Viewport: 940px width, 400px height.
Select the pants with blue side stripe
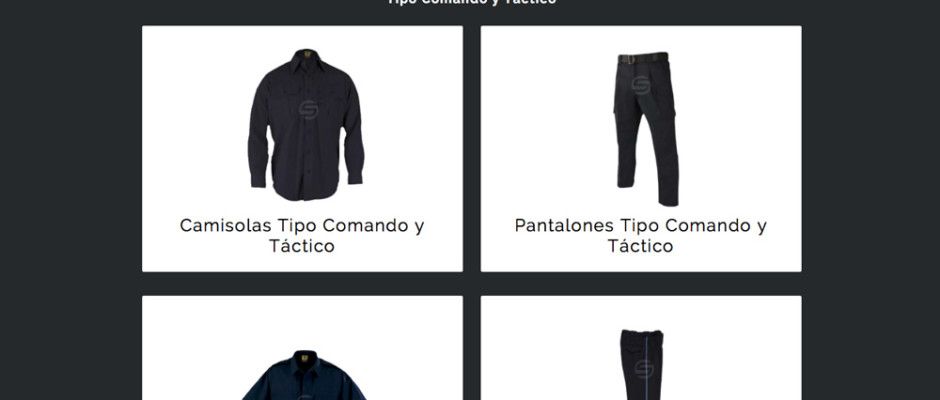point(642,365)
